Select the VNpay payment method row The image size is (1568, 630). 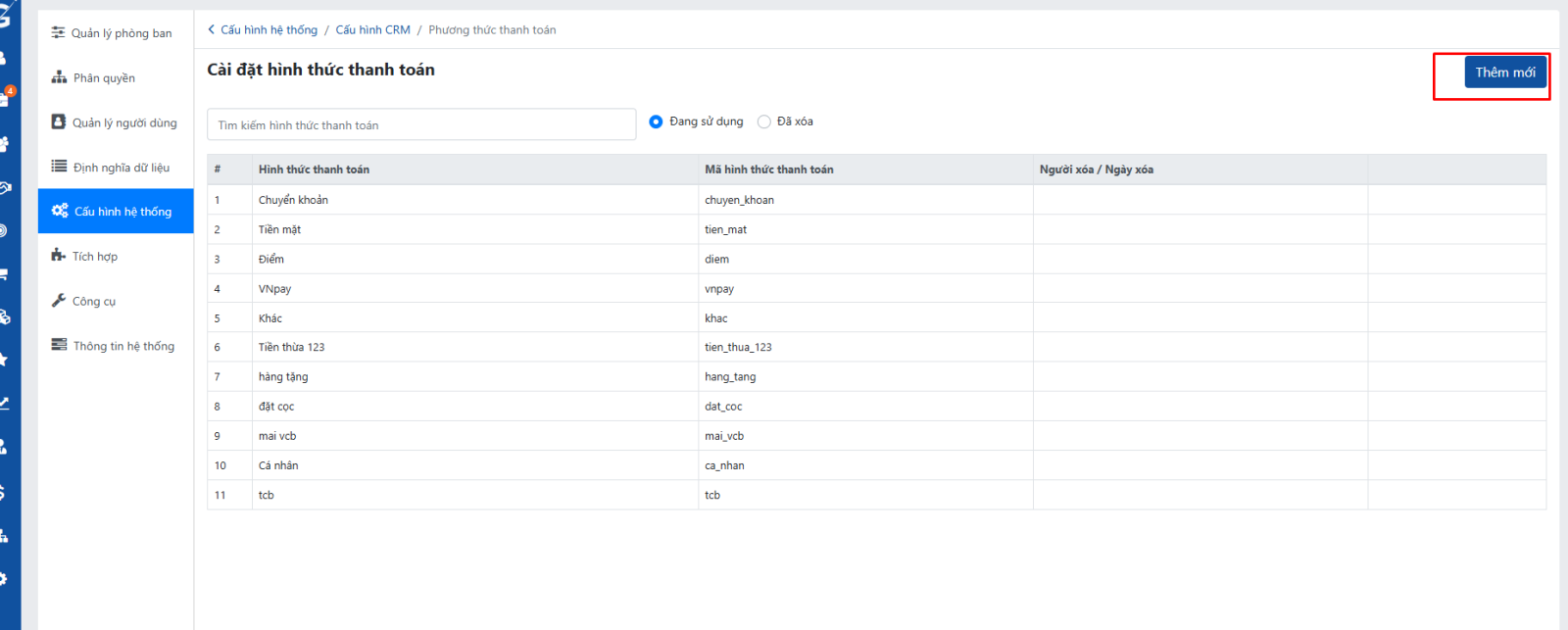click(274, 289)
